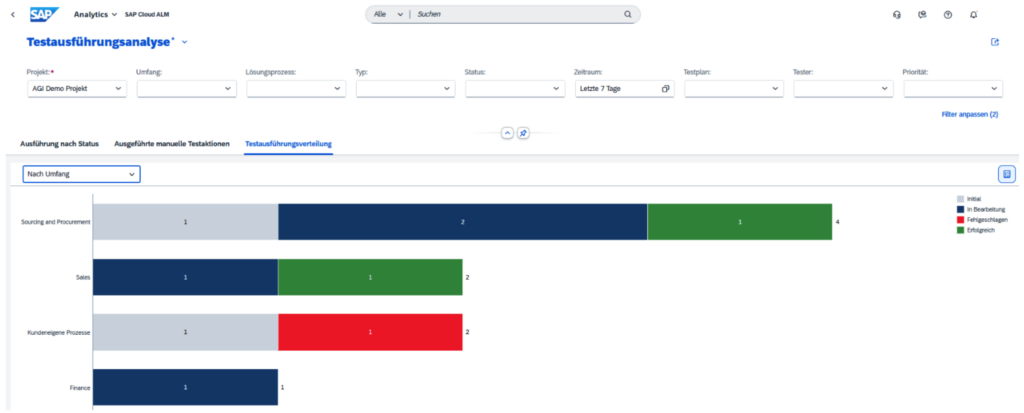1024x413 pixels.
Task: Open the feedback icon in header
Action: click(922, 14)
